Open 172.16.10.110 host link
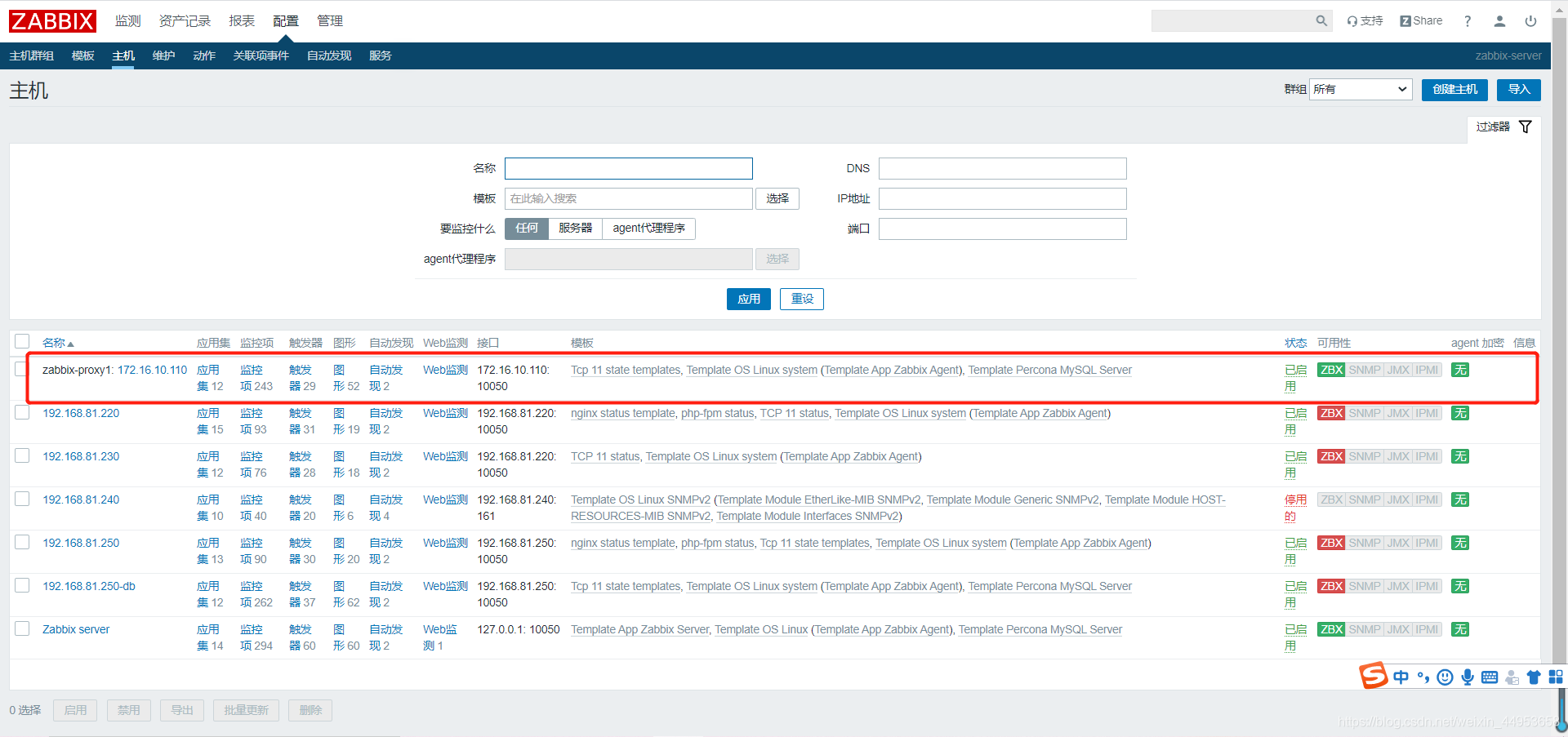 [x=152, y=370]
